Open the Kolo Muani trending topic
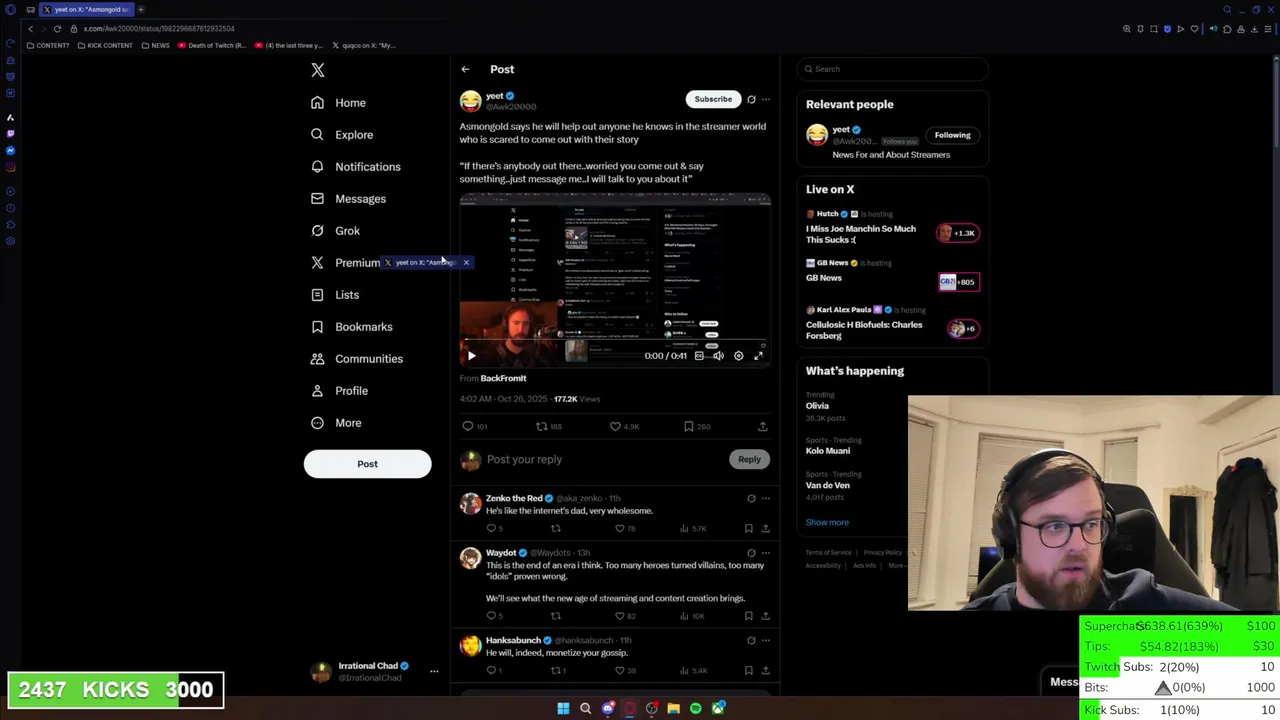 click(x=828, y=451)
